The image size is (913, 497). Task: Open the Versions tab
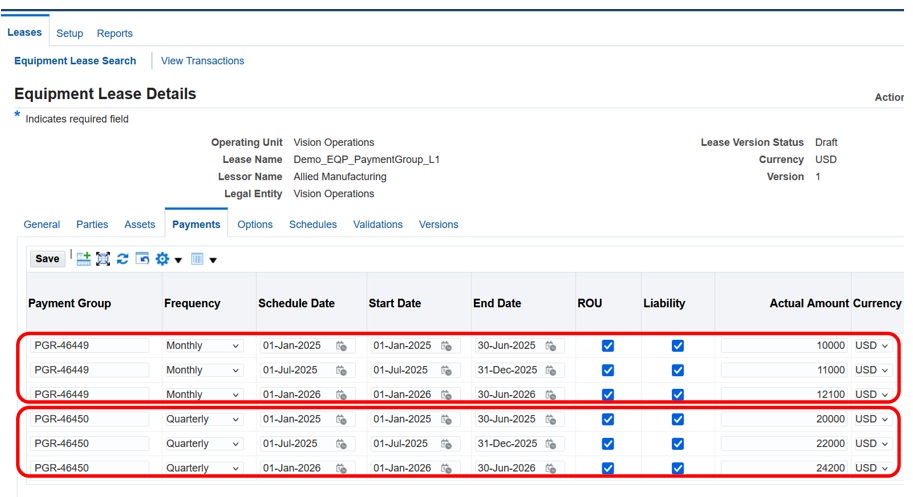(x=438, y=225)
